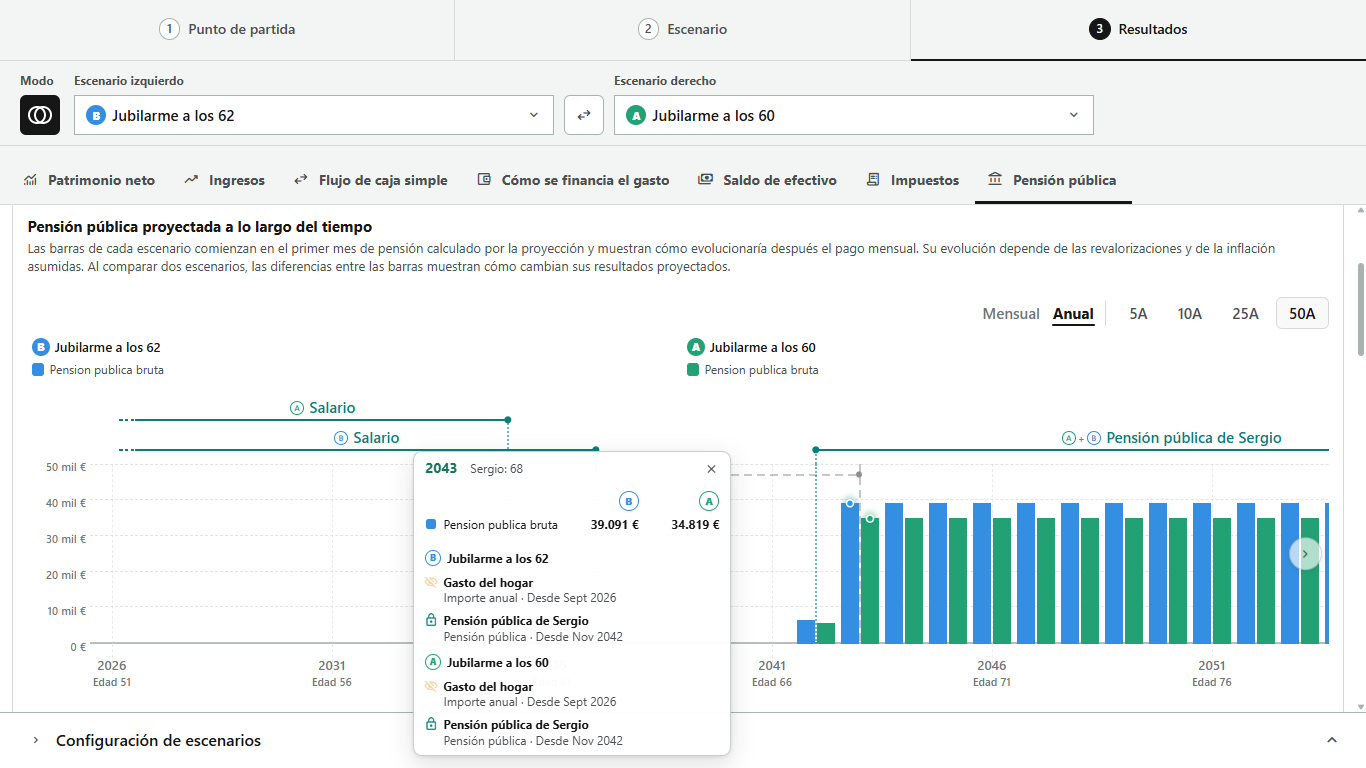Click the 50 mil € y-axis label
This screenshot has height=768, width=1366.
(x=66, y=466)
